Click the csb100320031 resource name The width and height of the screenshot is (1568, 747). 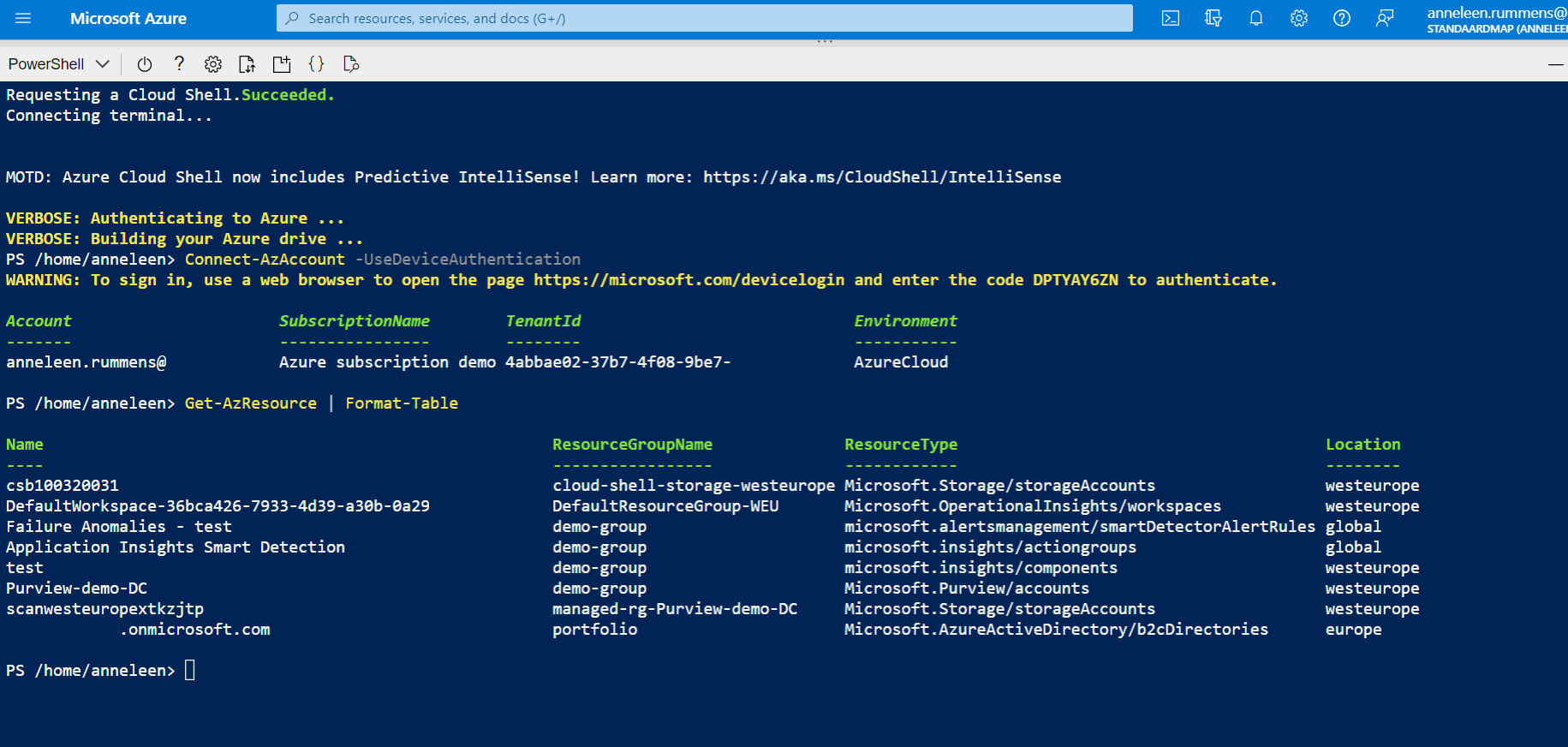(x=63, y=486)
